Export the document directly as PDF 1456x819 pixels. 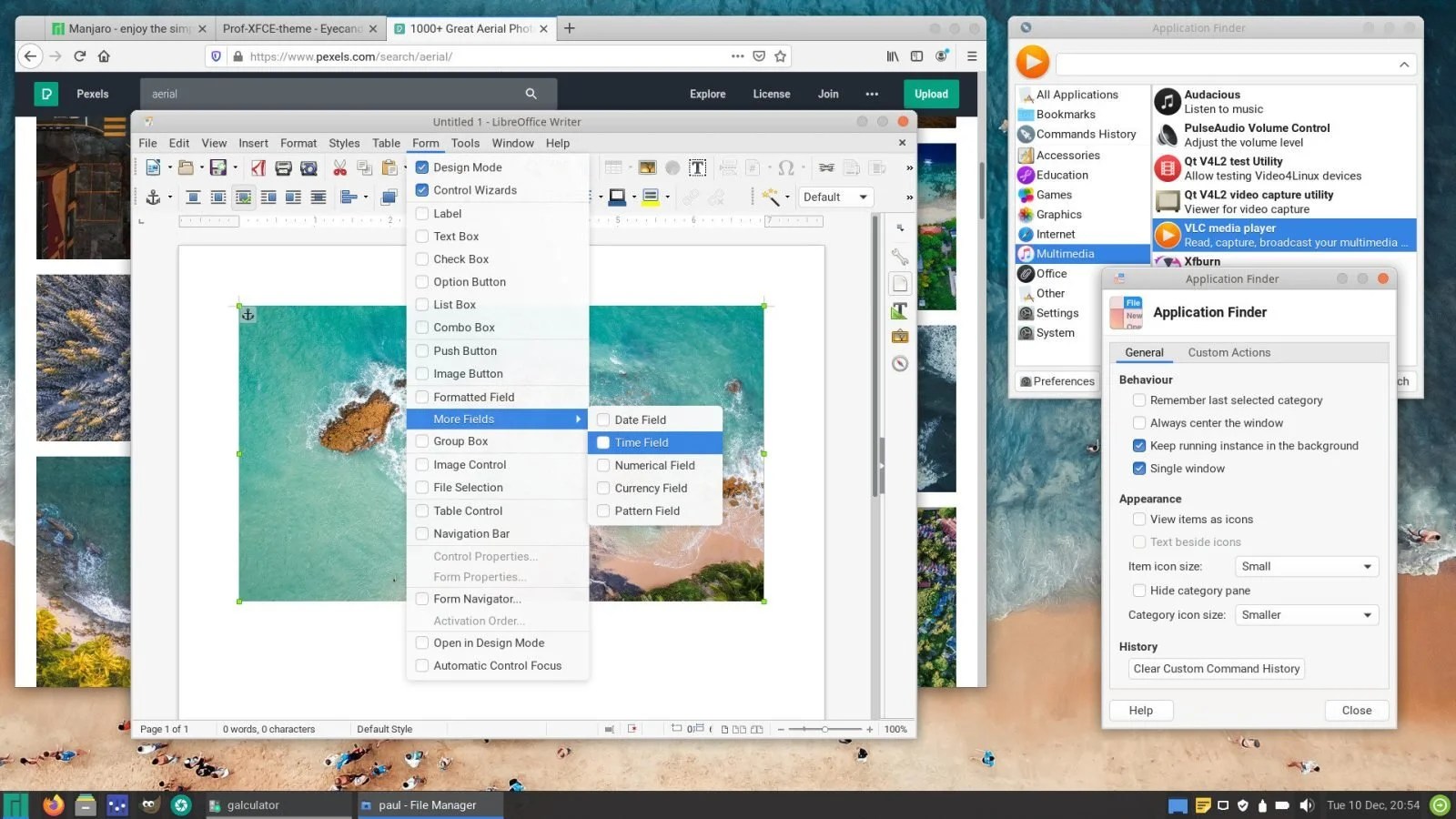tap(258, 167)
